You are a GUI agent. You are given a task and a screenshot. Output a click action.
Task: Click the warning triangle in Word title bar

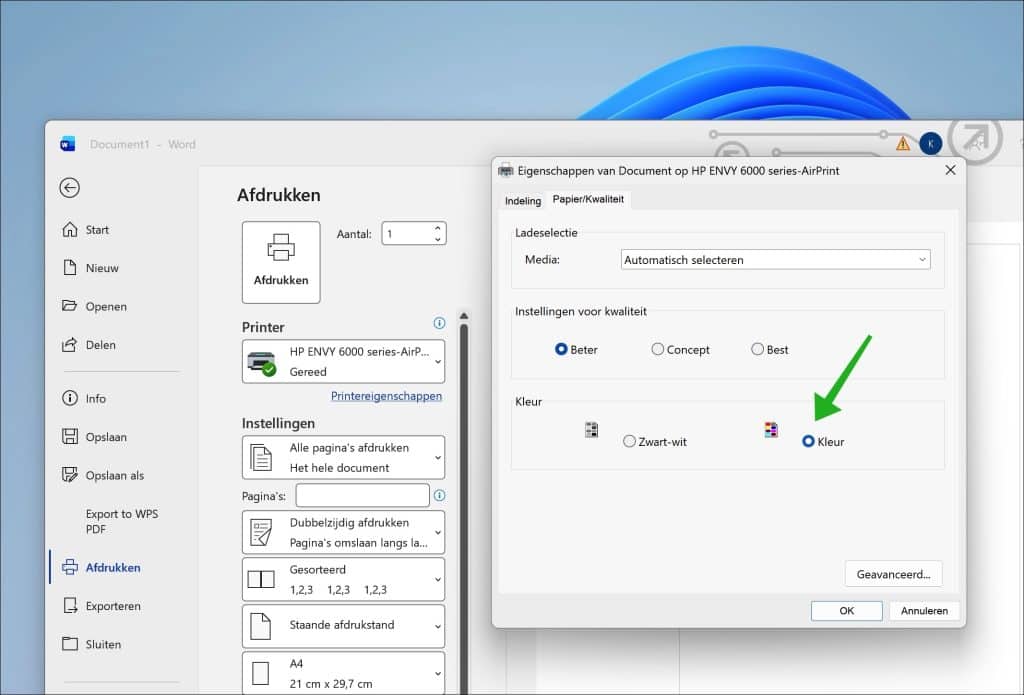point(903,143)
